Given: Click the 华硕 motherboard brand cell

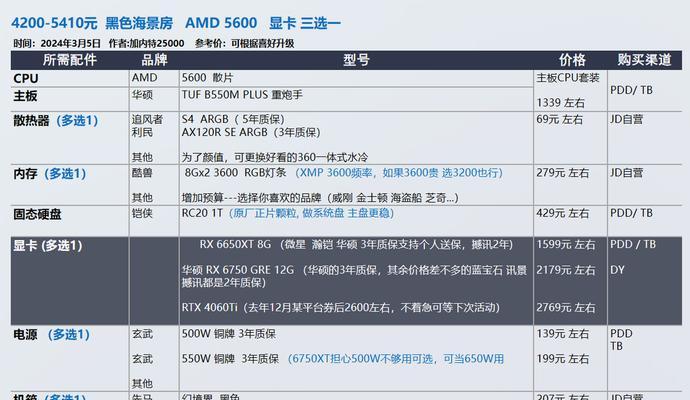Looking at the screenshot, I should tap(142, 95).
